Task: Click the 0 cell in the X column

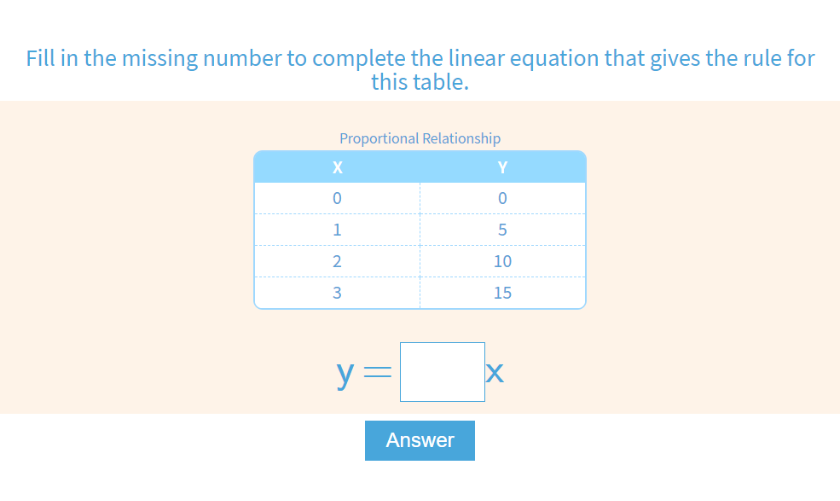Action: pos(337,198)
